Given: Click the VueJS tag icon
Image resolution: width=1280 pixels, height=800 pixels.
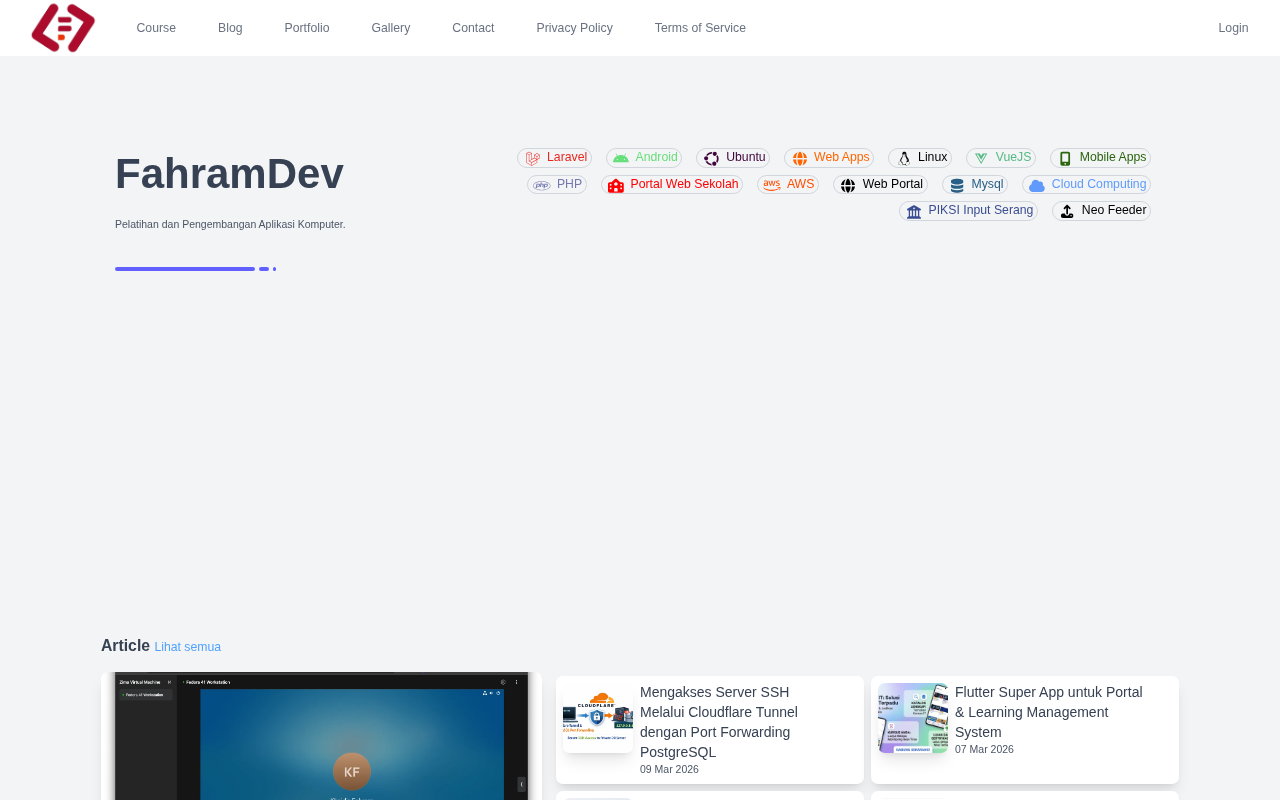Looking at the screenshot, I should click(981, 158).
